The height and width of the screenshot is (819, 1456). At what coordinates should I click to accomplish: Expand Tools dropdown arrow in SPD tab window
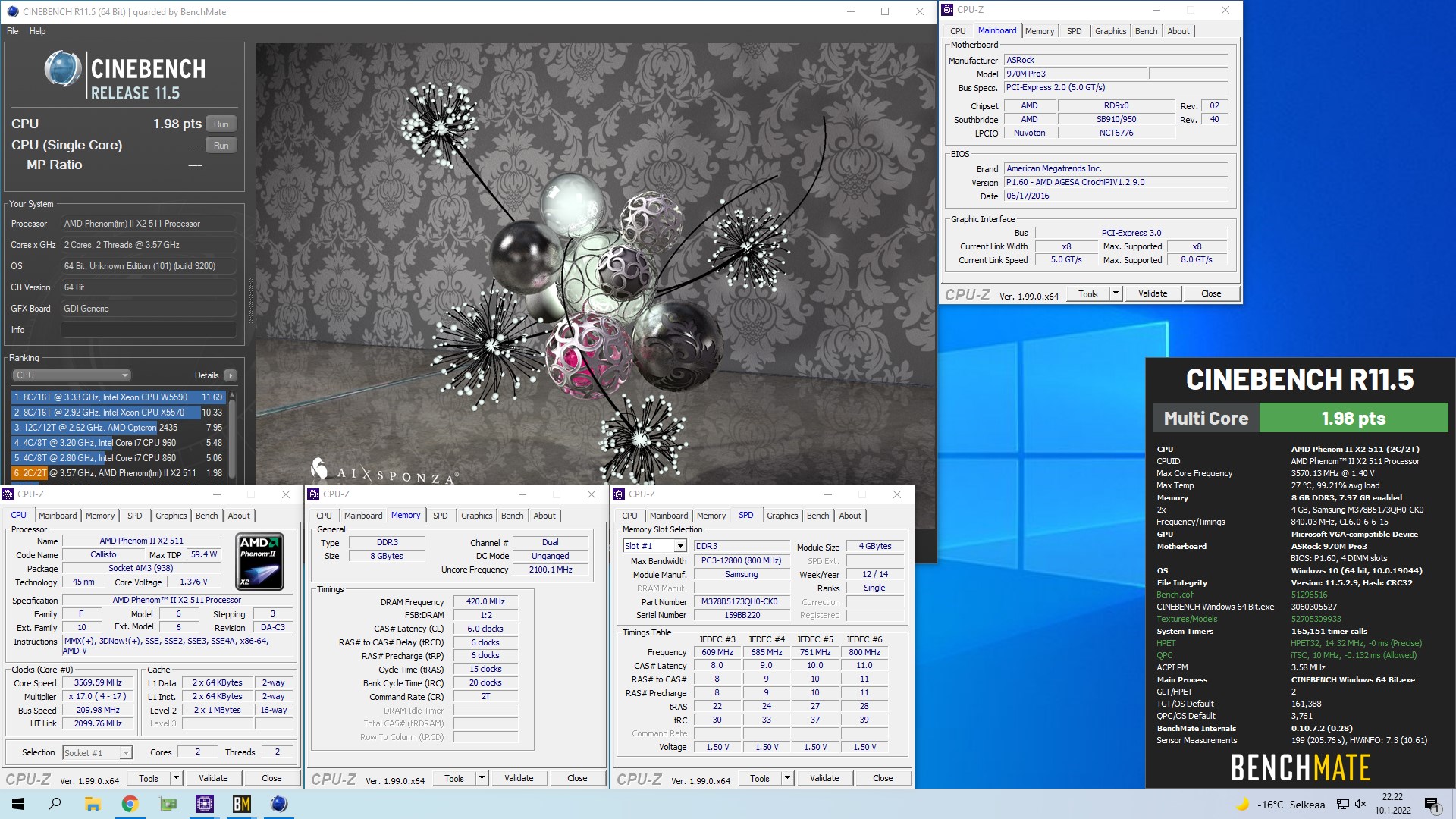pos(787,778)
